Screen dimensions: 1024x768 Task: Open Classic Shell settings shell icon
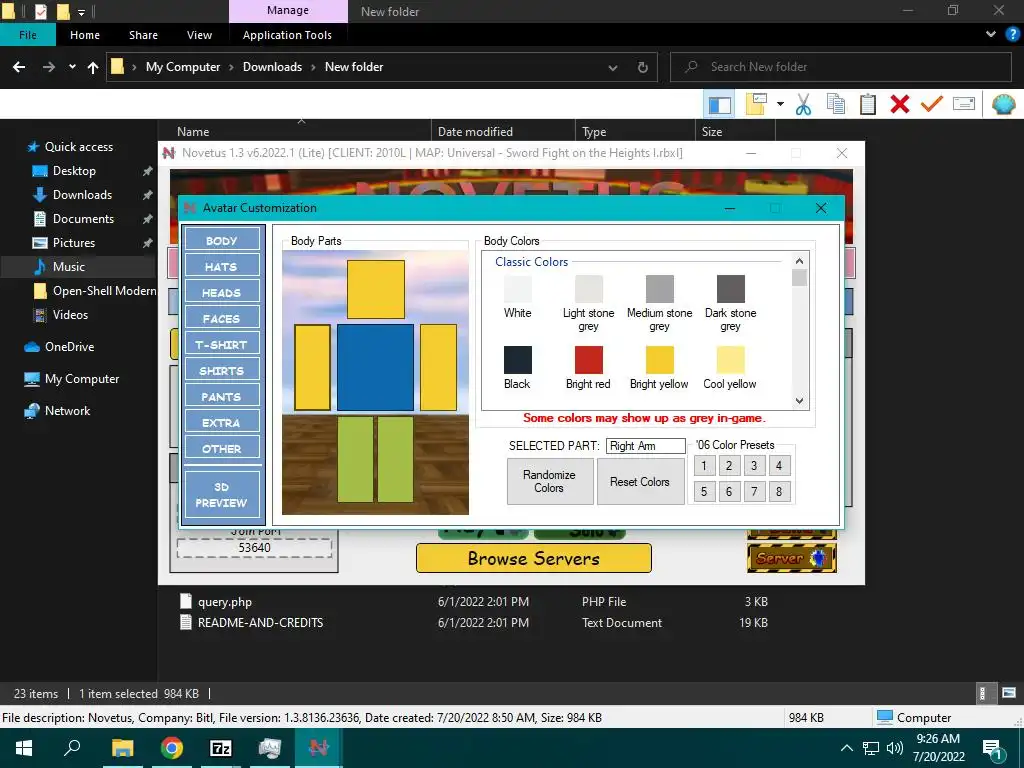1004,104
